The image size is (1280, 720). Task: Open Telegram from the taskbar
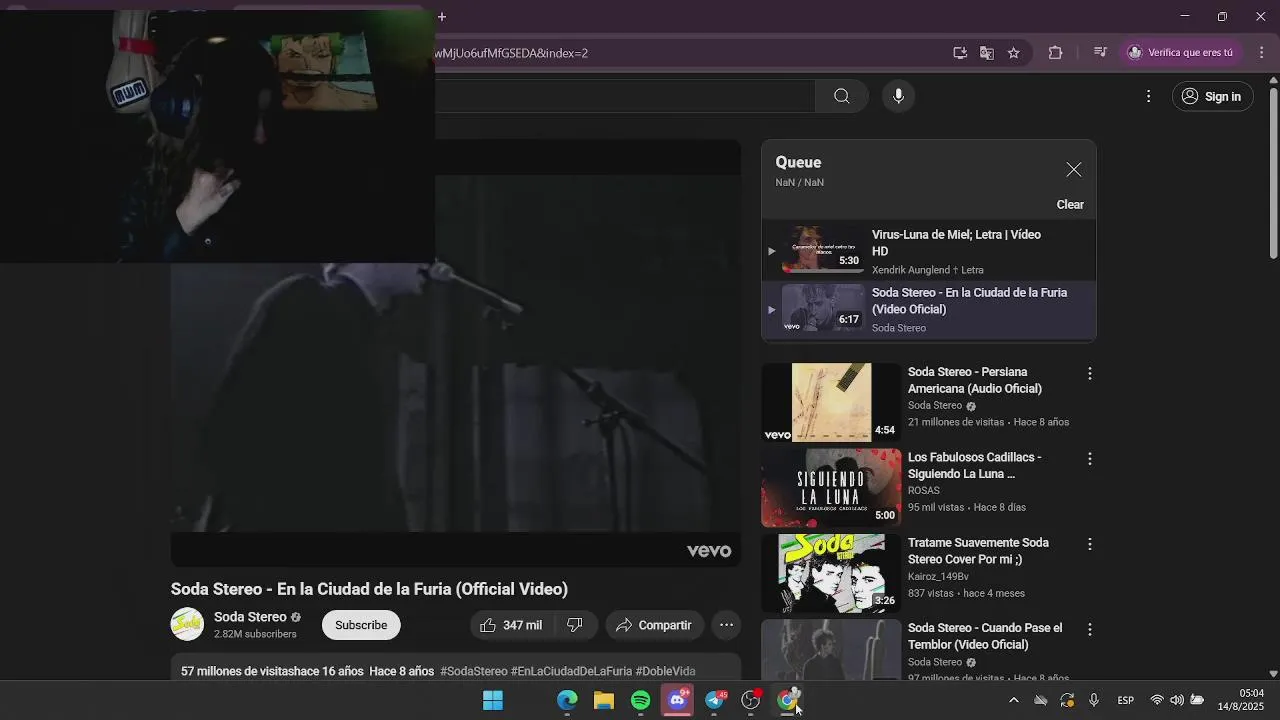click(x=715, y=700)
